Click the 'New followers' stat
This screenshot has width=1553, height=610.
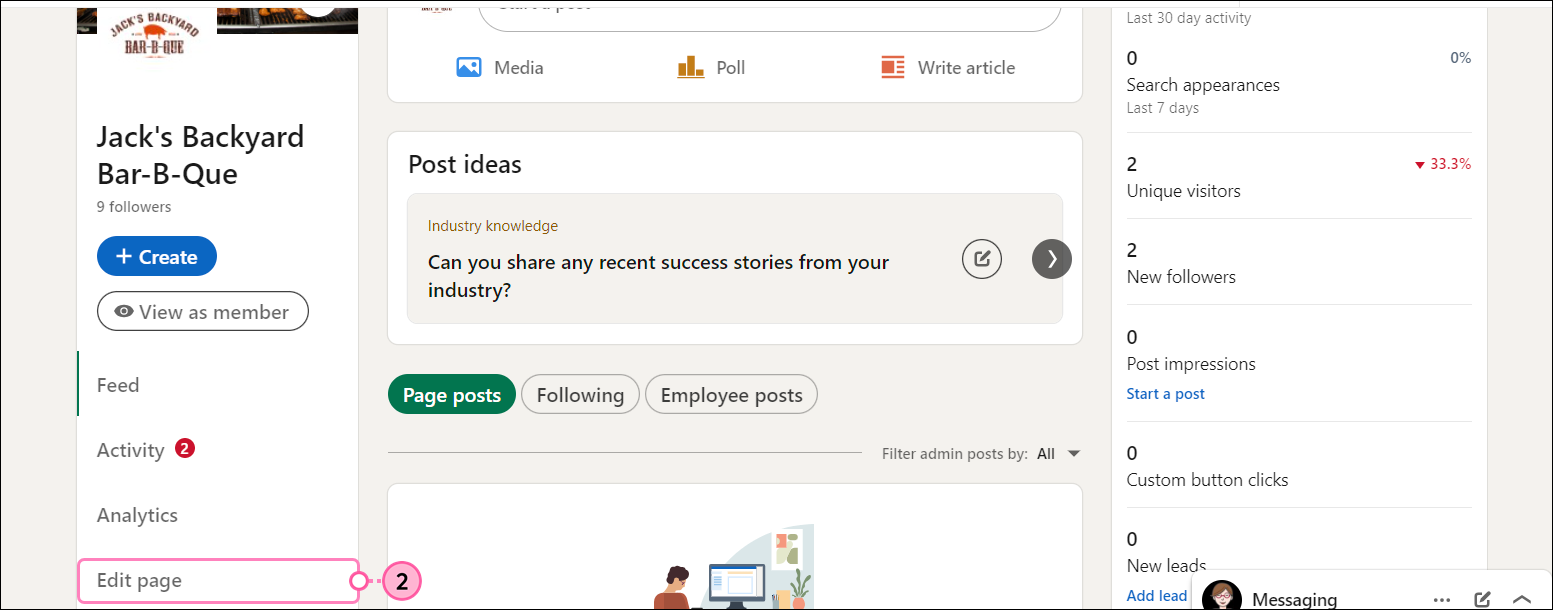(1181, 276)
